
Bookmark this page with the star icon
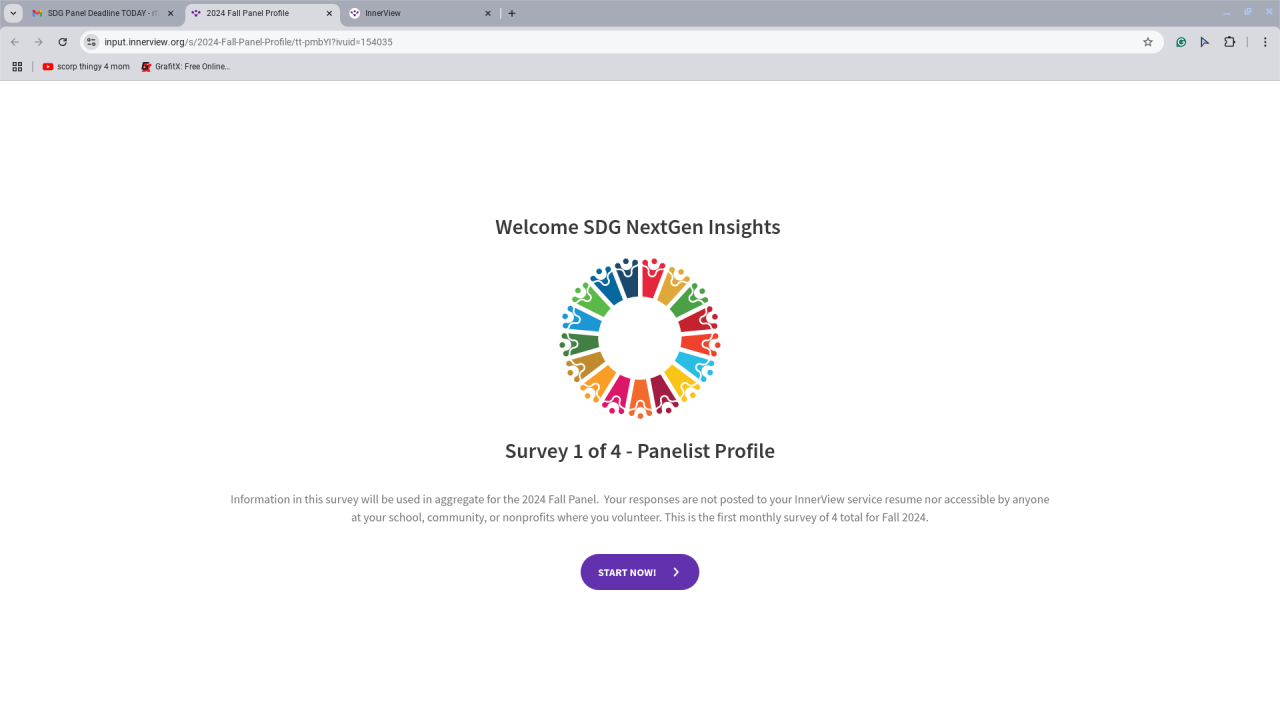coord(1148,42)
